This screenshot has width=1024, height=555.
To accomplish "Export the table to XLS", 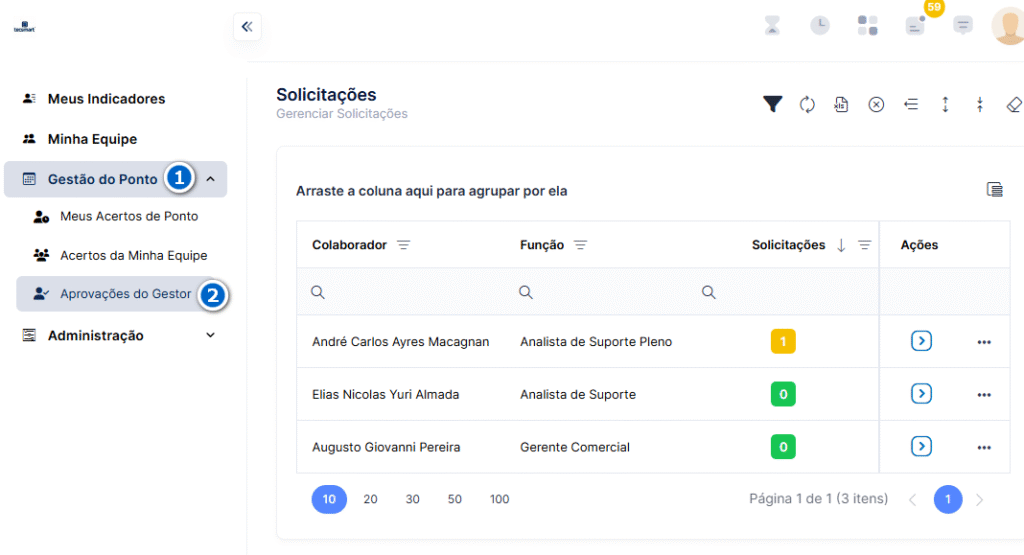I will coord(841,104).
